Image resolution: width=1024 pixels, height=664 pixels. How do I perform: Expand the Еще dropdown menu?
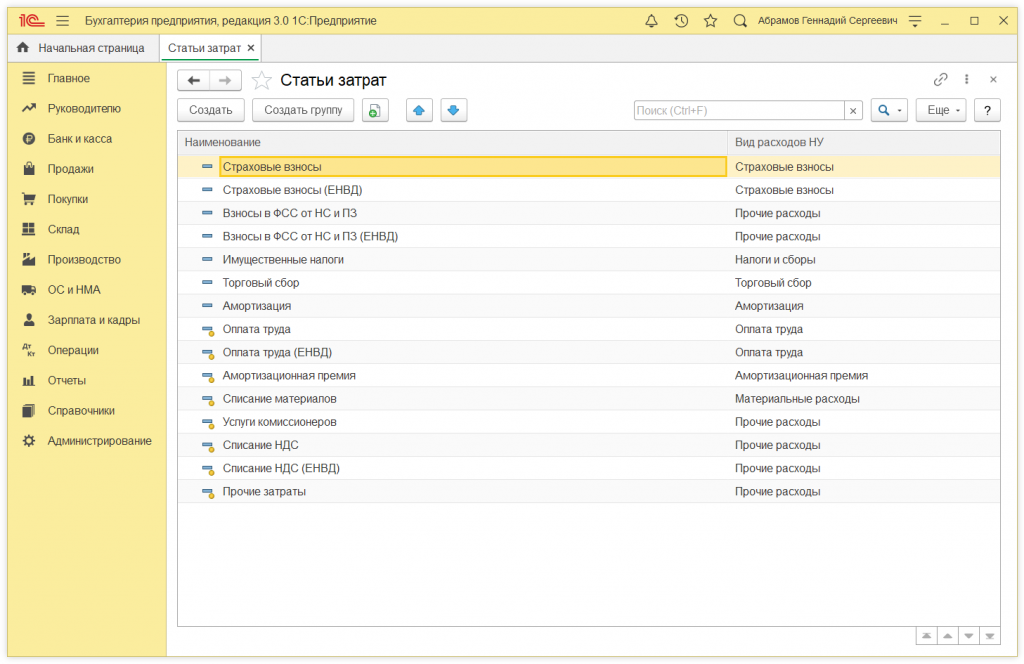(x=941, y=110)
